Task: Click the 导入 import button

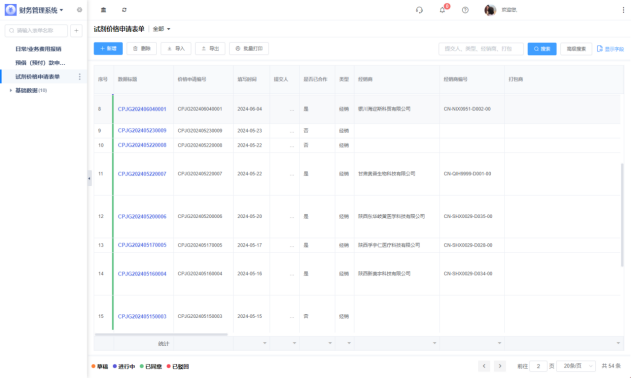Action: (176, 48)
